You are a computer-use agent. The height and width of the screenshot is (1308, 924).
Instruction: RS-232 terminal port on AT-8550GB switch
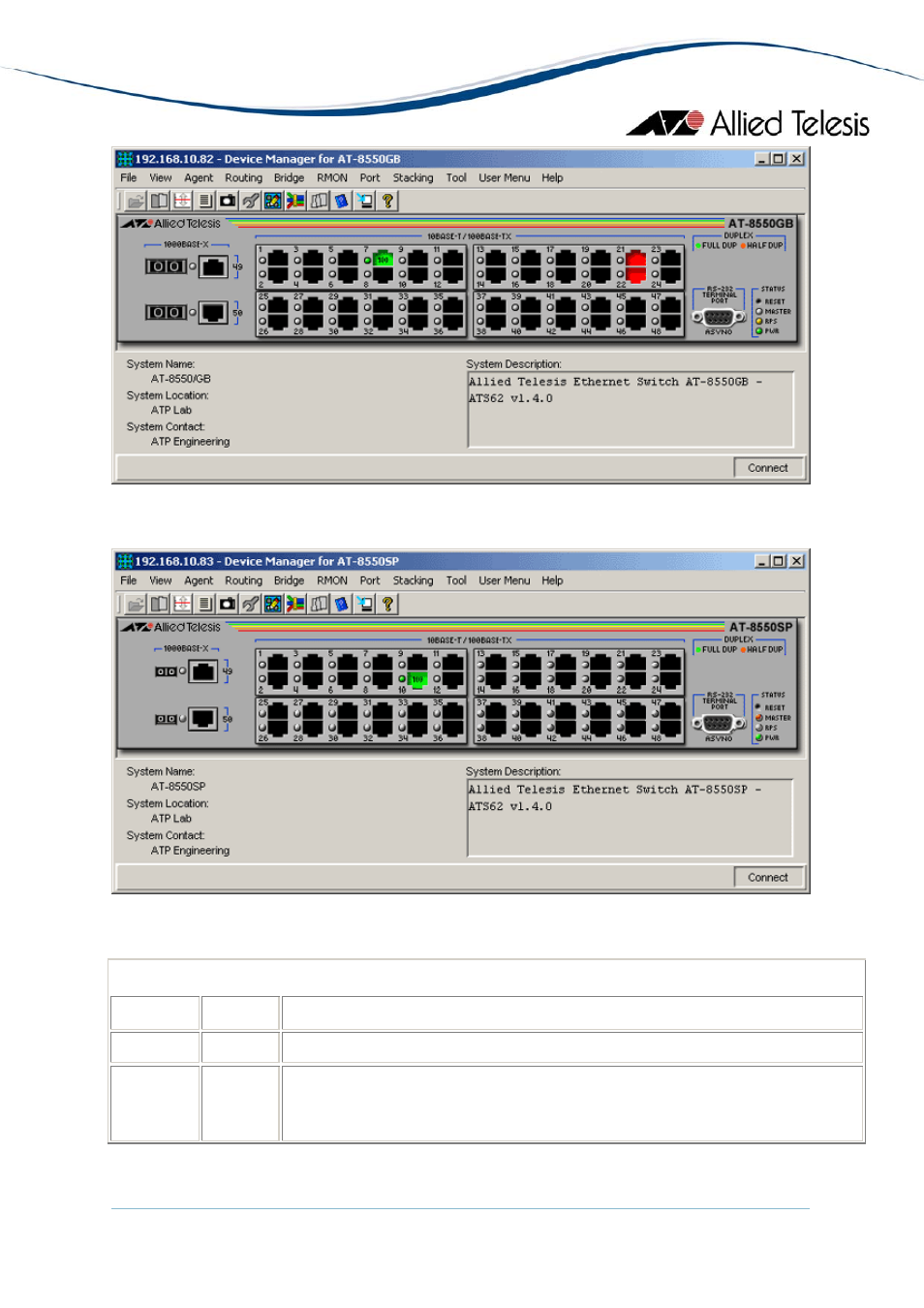pos(719,316)
